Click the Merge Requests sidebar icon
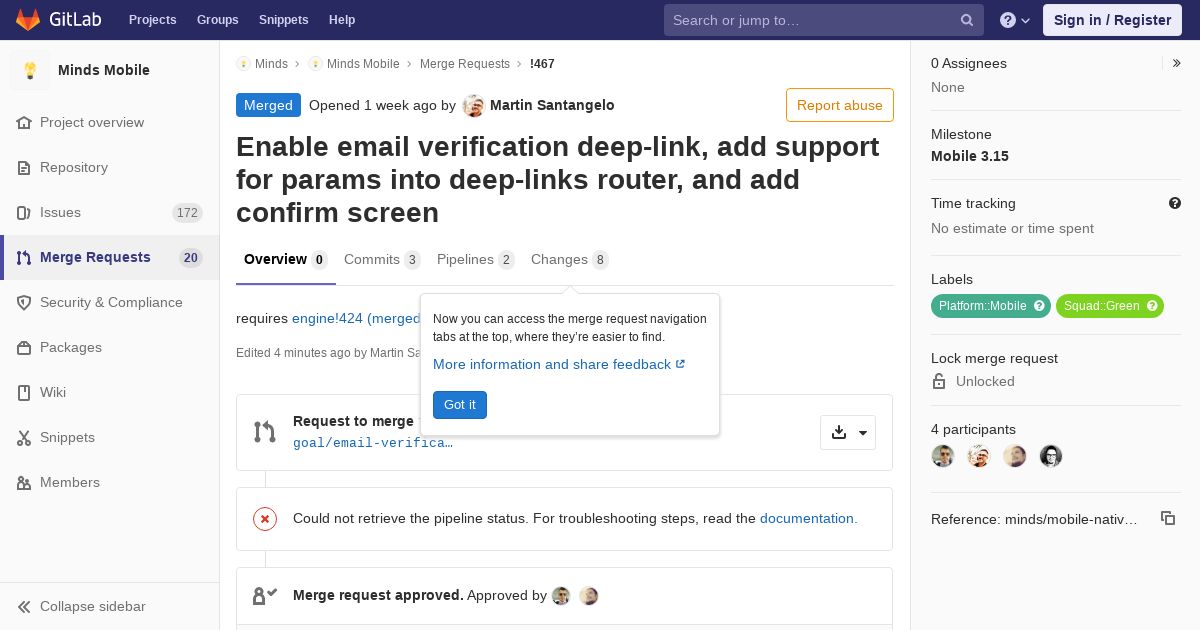The width and height of the screenshot is (1200, 630). 24,257
